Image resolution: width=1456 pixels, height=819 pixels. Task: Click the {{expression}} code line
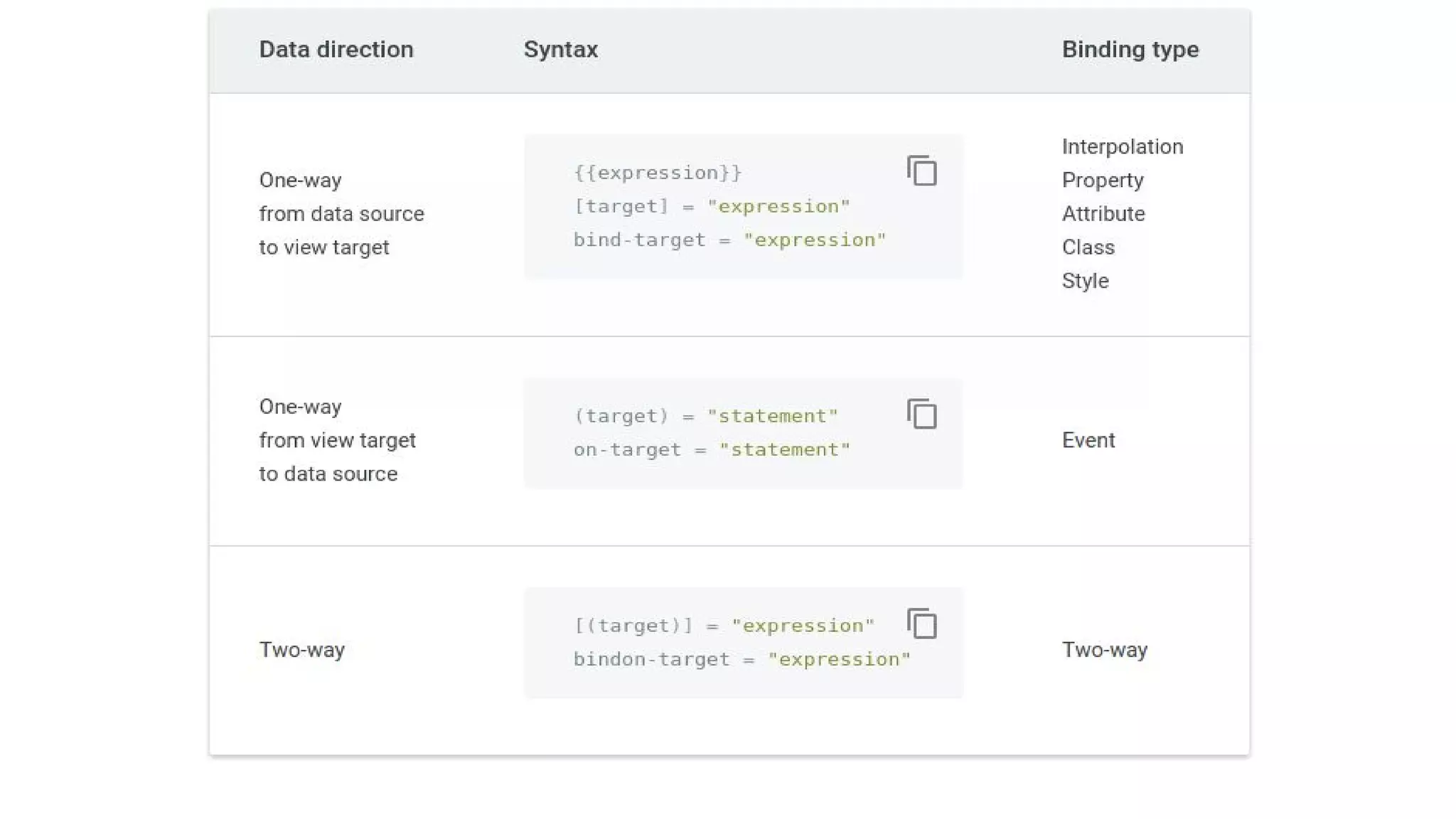pos(658,173)
